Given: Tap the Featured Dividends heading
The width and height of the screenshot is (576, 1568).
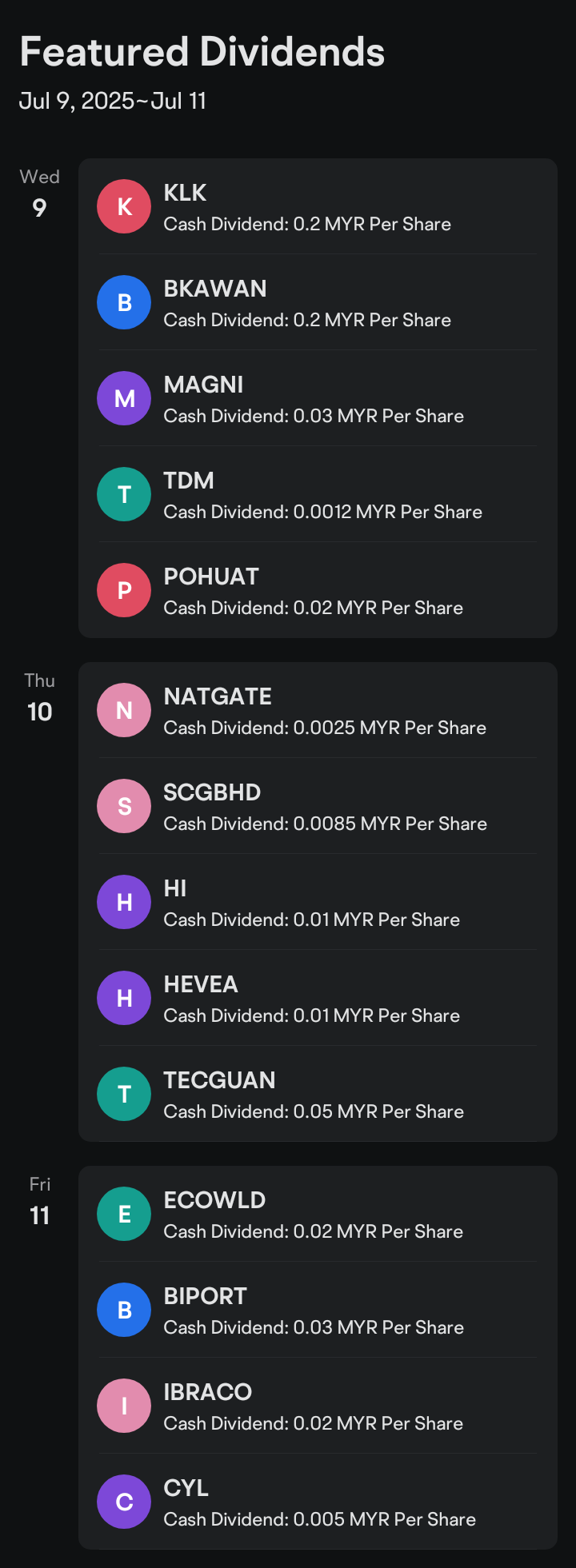Looking at the screenshot, I should tap(202, 52).
